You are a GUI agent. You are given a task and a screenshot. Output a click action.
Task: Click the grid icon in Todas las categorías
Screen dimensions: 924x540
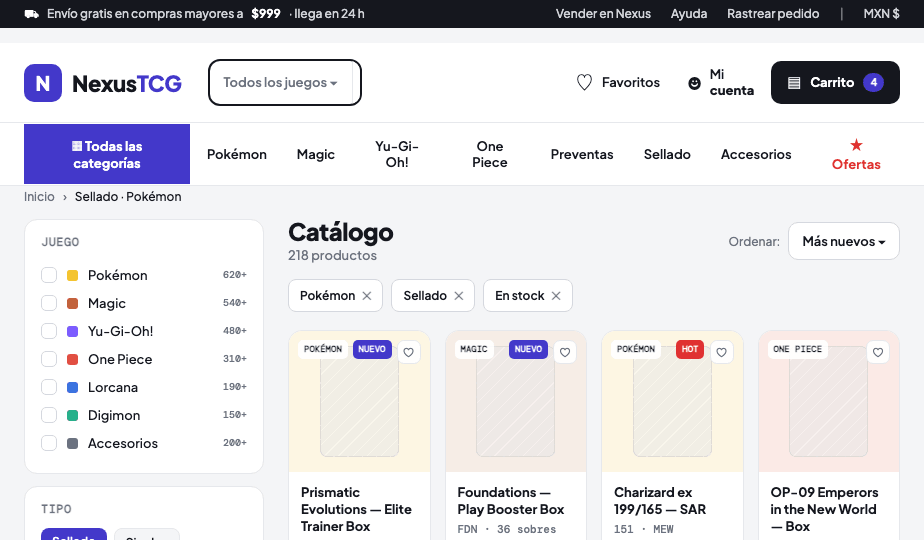coord(77,146)
